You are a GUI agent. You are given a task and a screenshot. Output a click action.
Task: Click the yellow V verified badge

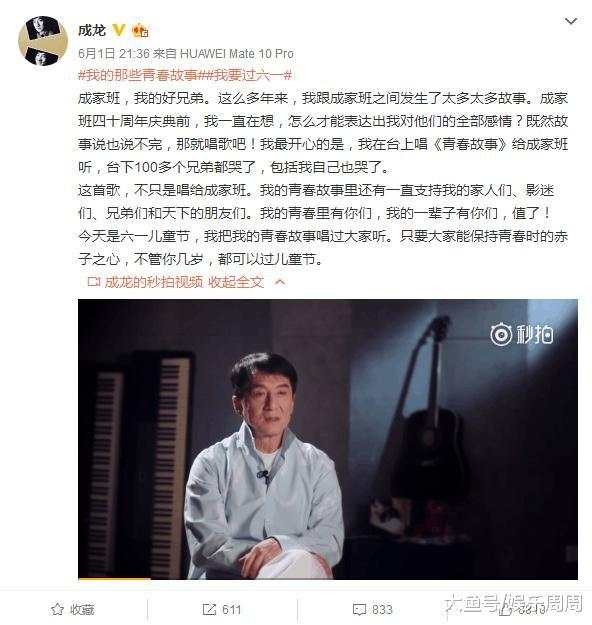(x=118, y=30)
